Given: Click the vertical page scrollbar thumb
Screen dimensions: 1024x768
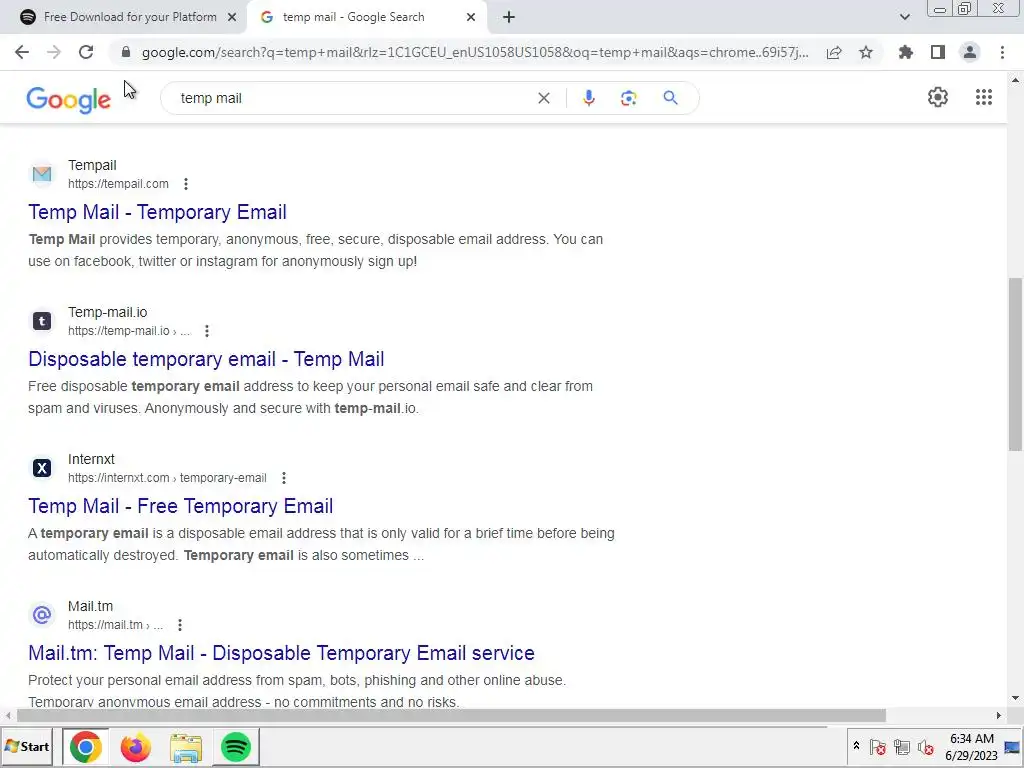Looking at the screenshot, I should [1015, 364].
